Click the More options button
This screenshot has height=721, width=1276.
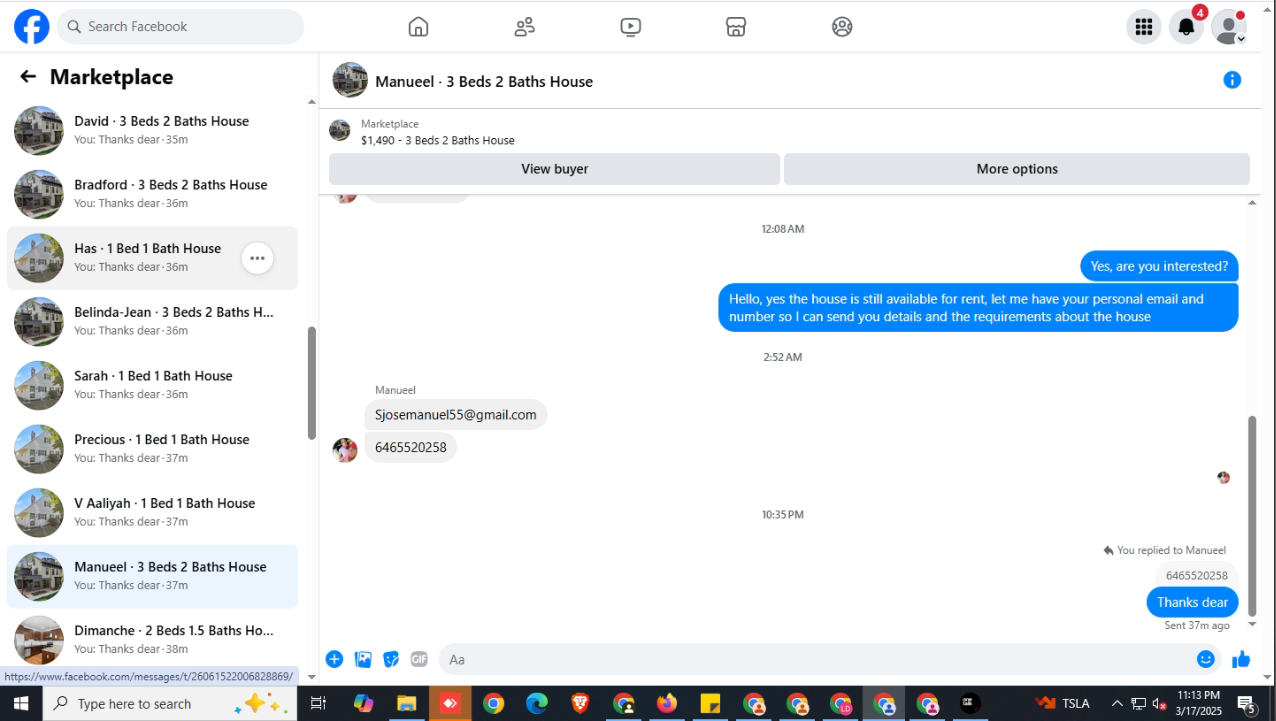(1017, 169)
